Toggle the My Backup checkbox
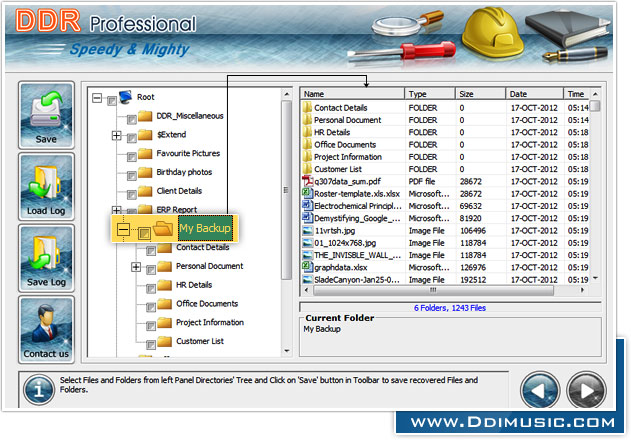The height and width of the screenshot is (440, 631). click(144, 233)
